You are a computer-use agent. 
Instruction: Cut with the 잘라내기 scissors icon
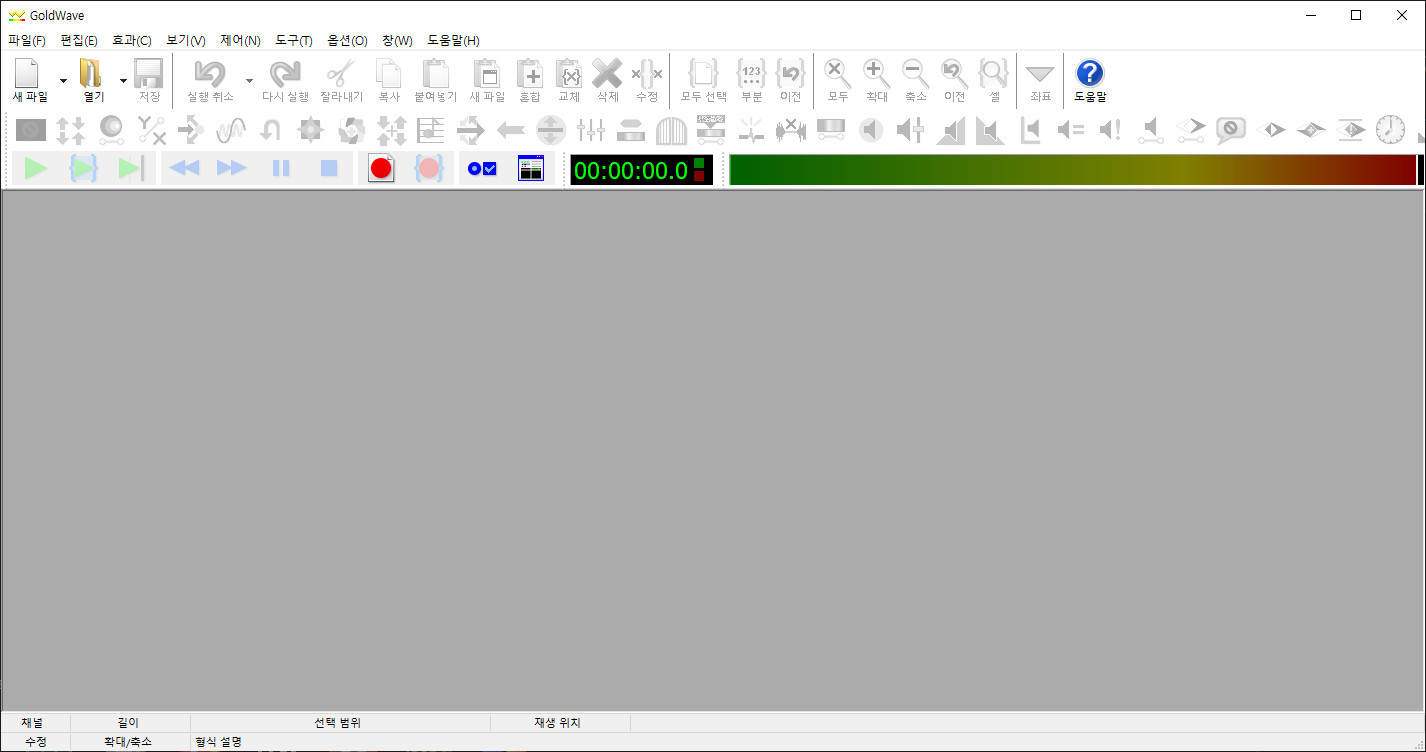point(341,80)
